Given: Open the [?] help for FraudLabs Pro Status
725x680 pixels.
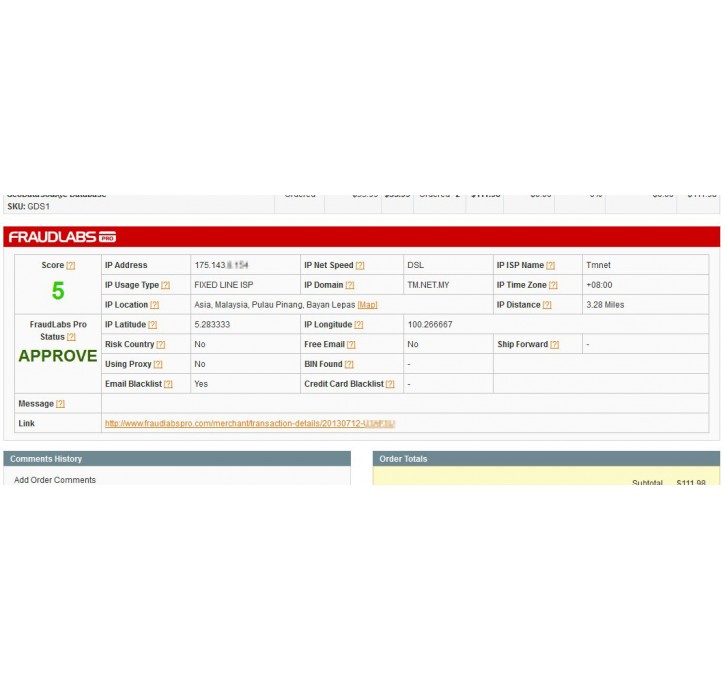Looking at the screenshot, I should tap(71, 337).
